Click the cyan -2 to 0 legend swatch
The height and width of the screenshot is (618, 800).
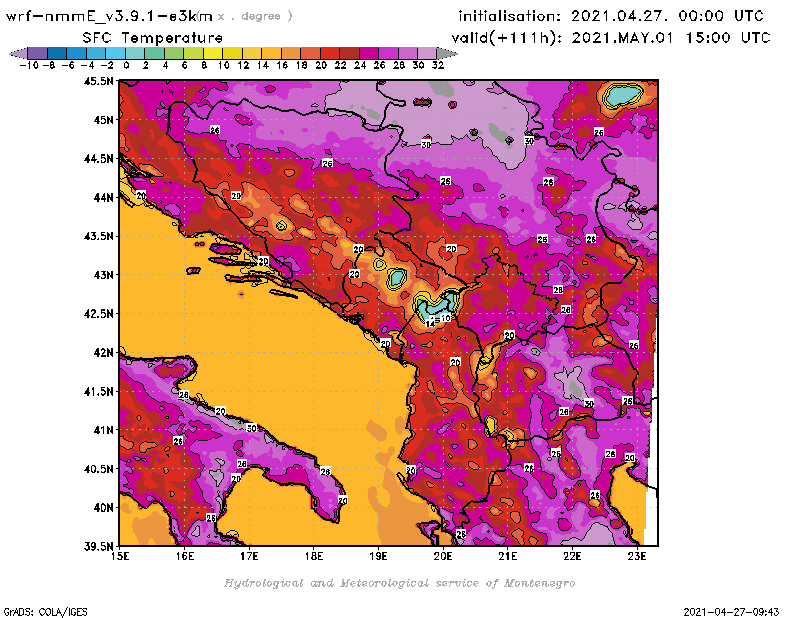[115, 53]
